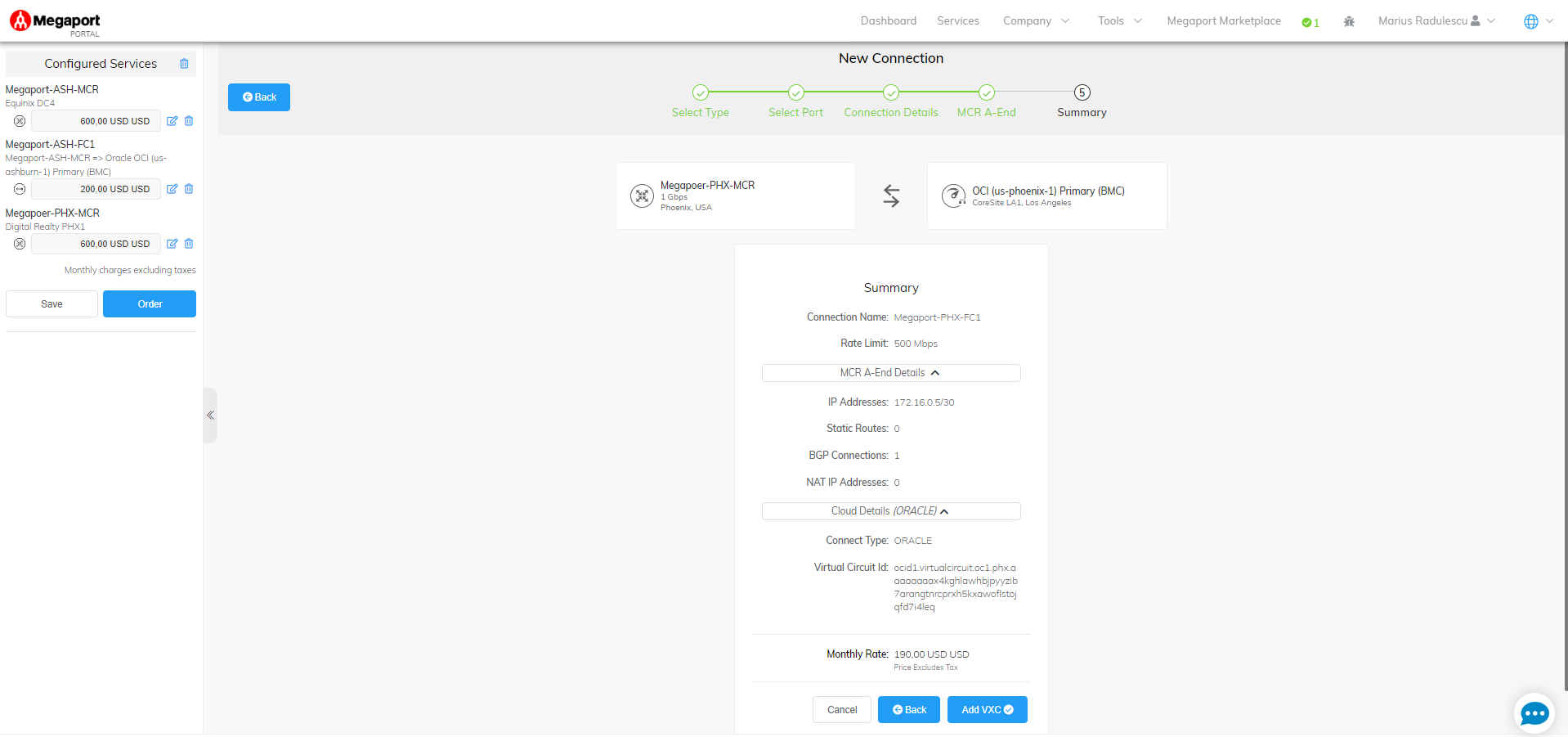This screenshot has height=737, width=1568.
Task: Edit the Megaport-ASH-MCR service
Action: 172,121
